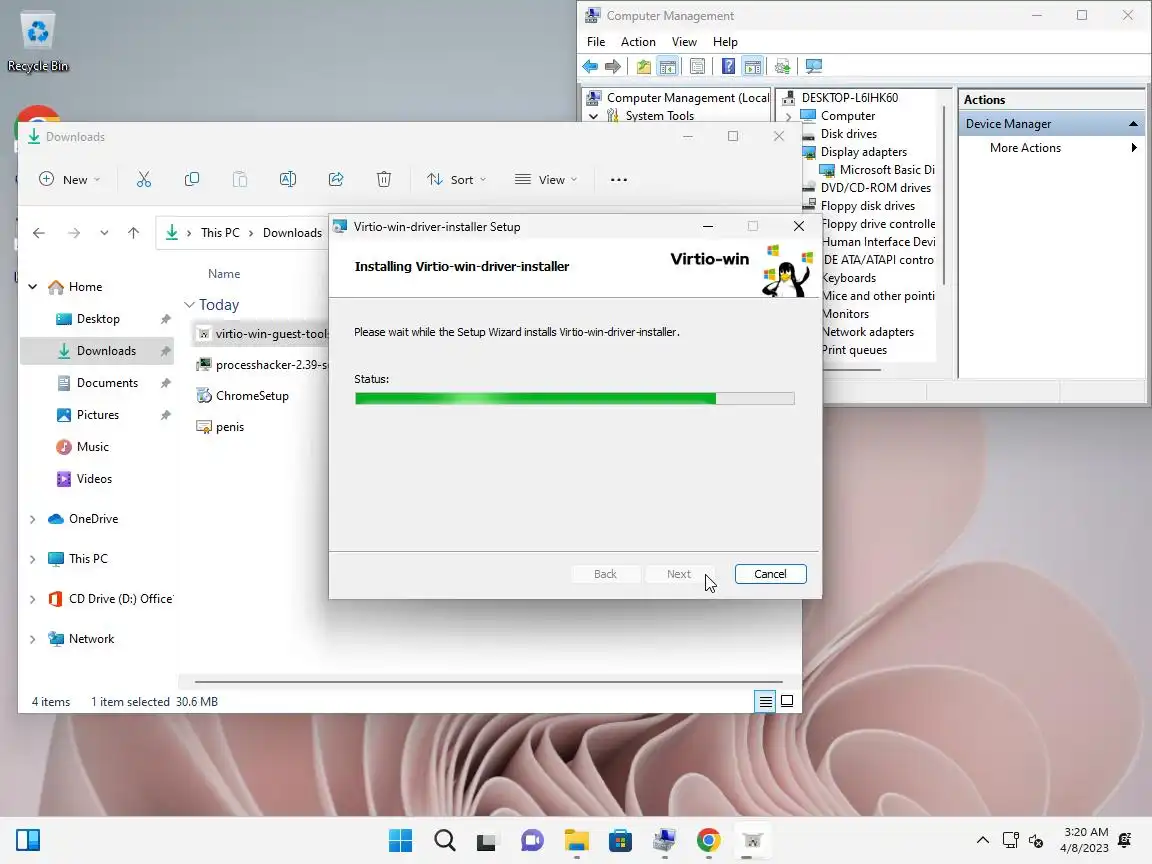
Task: Open Help menu in Computer Management
Action: pyautogui.click(x=724, y=42)
